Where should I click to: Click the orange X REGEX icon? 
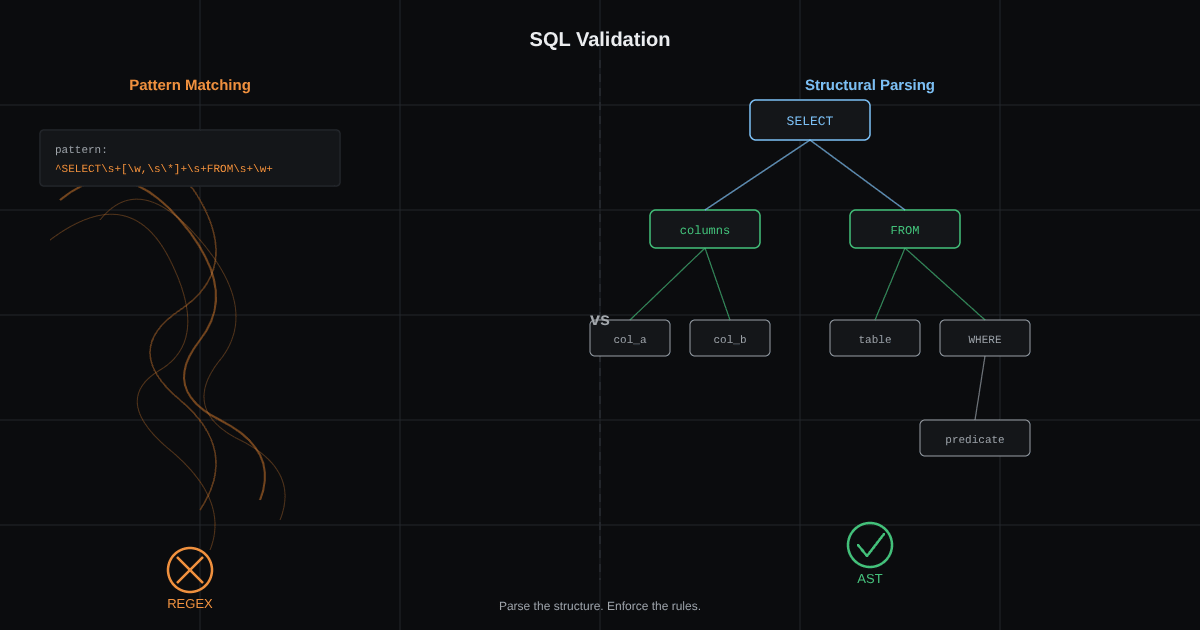tap(190, 570)
